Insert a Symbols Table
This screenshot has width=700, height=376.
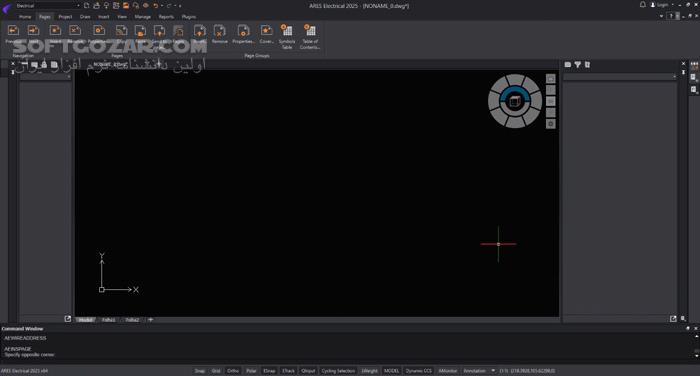(287, 37)
